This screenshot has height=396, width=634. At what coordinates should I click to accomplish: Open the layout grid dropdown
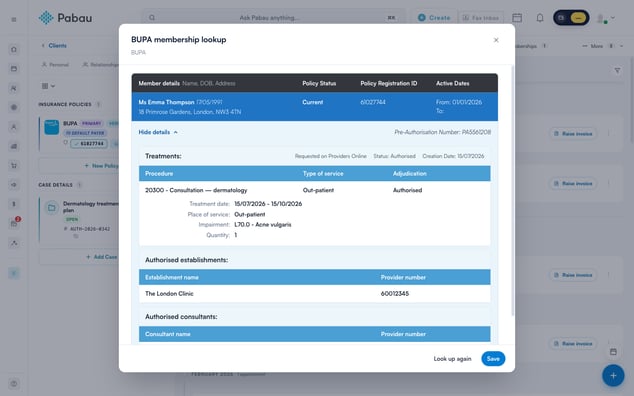tap(48, 86)
